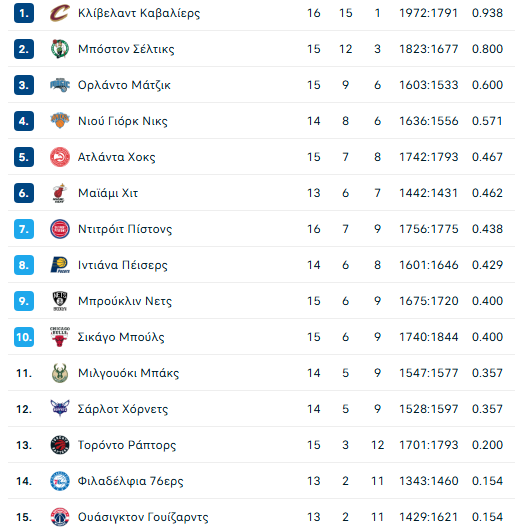
Task: Open Φιλαδέλφια 76ερς team link
Action: (x=130, y=481)
